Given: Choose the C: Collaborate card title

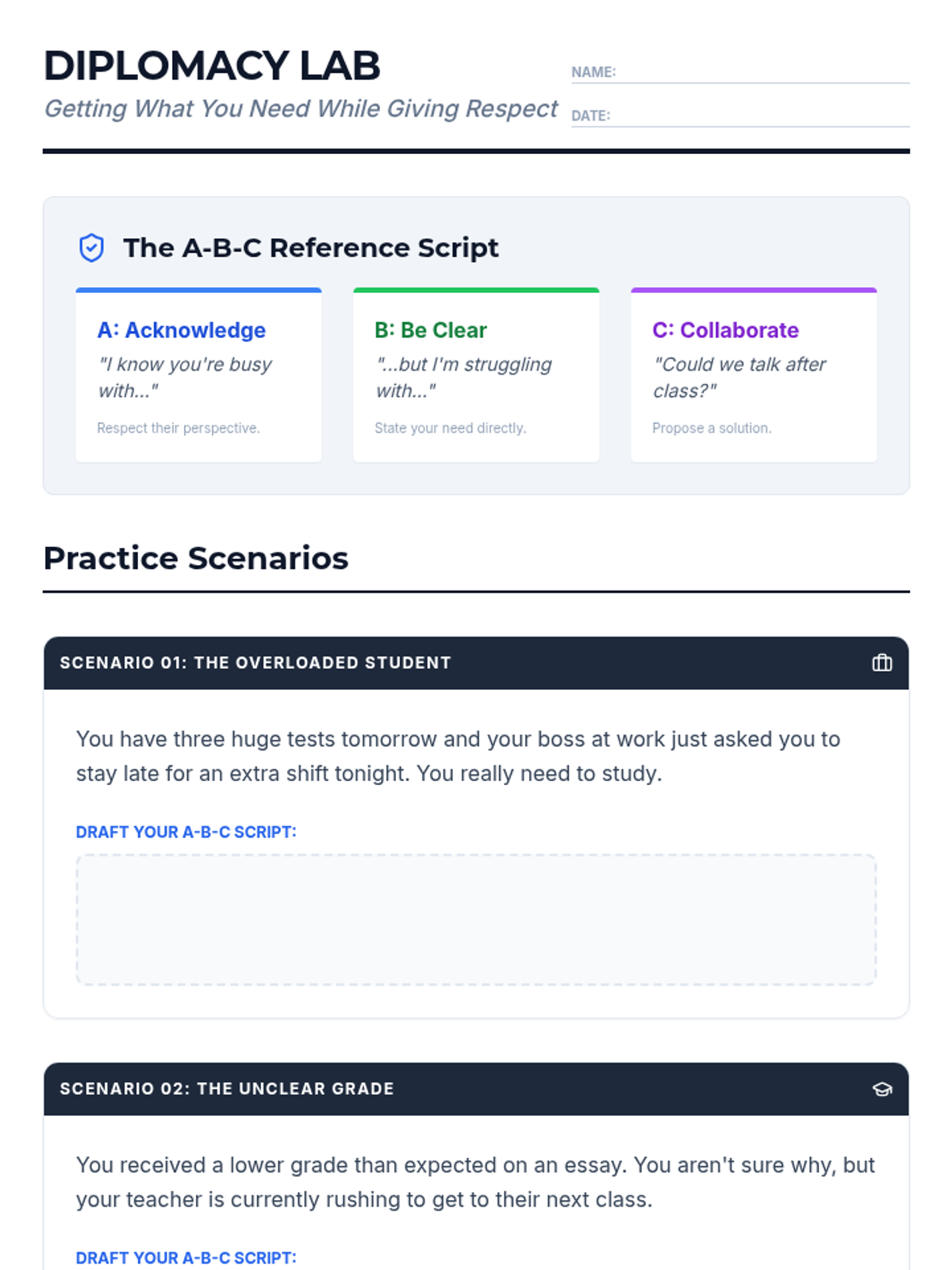Looking at the screenshot, I should (x=725, y=330).
